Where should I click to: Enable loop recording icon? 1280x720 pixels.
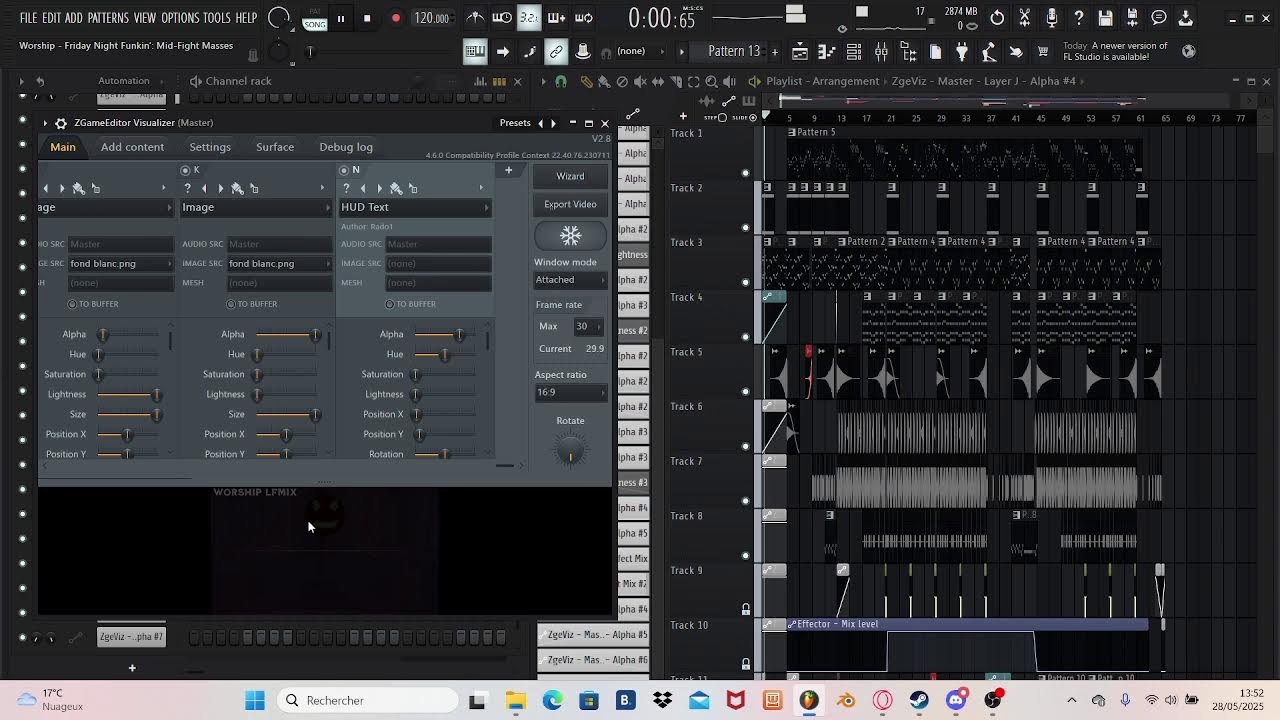coord(584,18)
